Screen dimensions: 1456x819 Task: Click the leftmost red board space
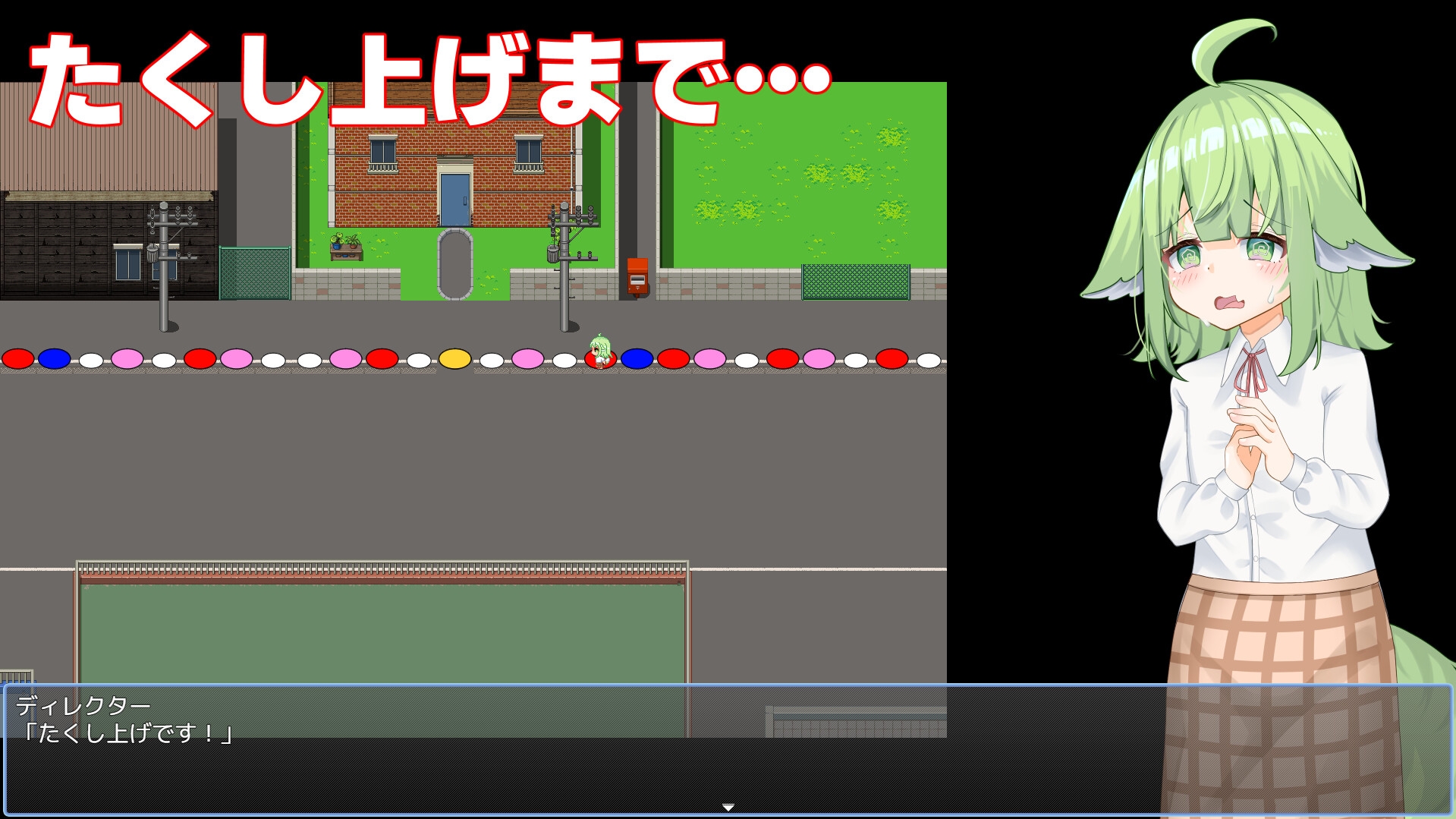pos(17,358)
